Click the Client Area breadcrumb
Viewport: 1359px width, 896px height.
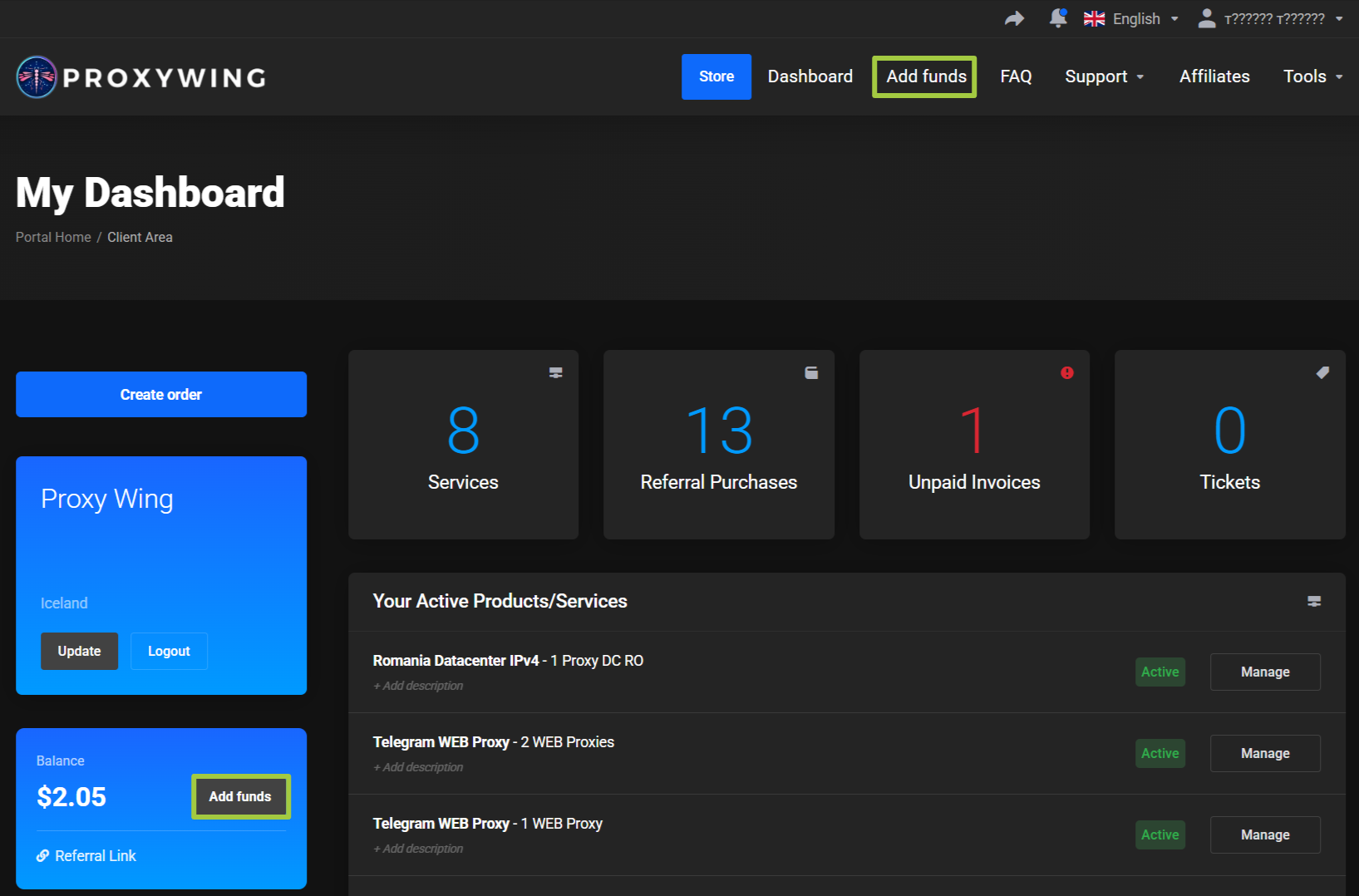pos(140,237)
